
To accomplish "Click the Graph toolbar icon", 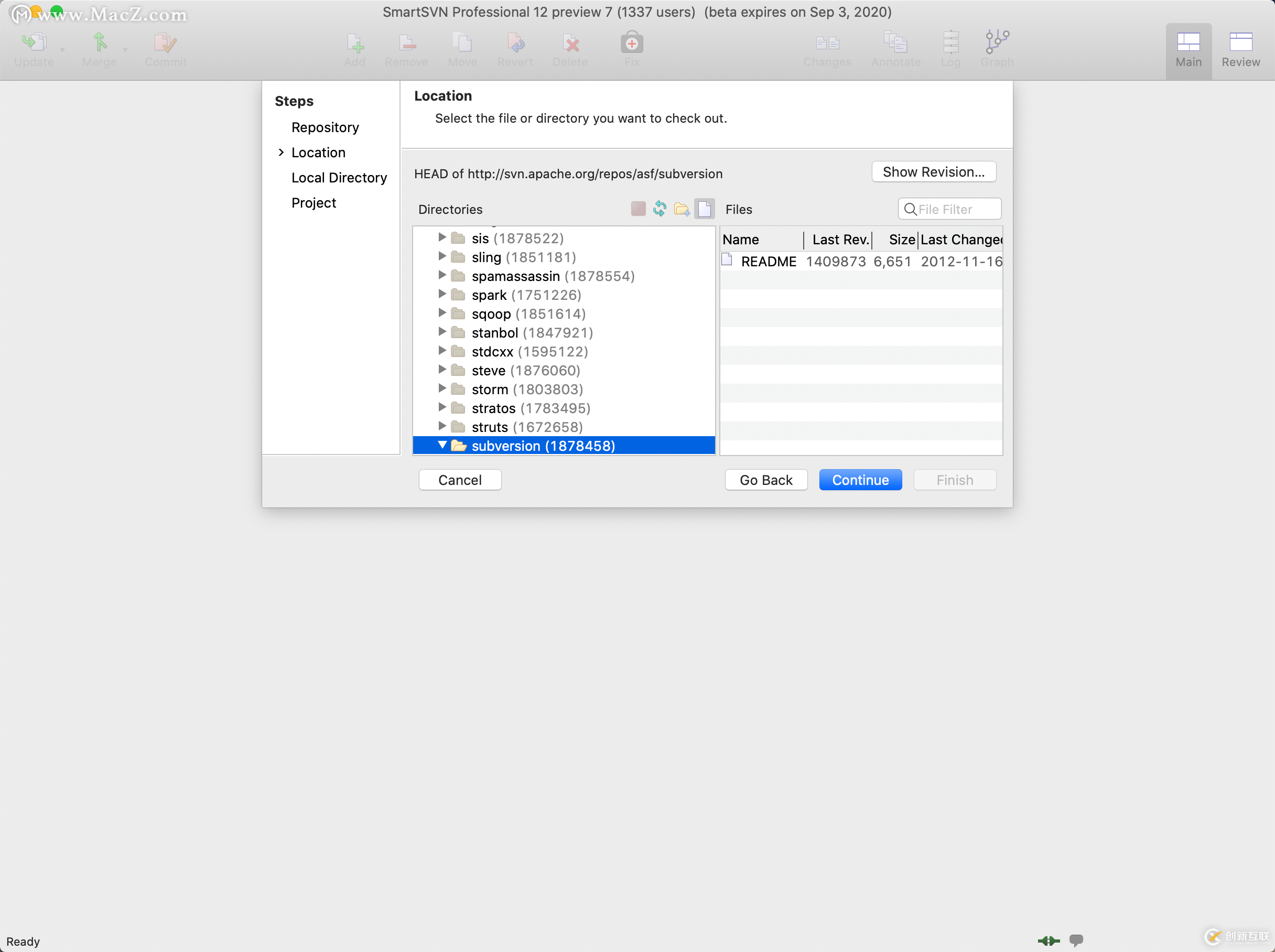I will pyautogui.click(x=997, y=42).
